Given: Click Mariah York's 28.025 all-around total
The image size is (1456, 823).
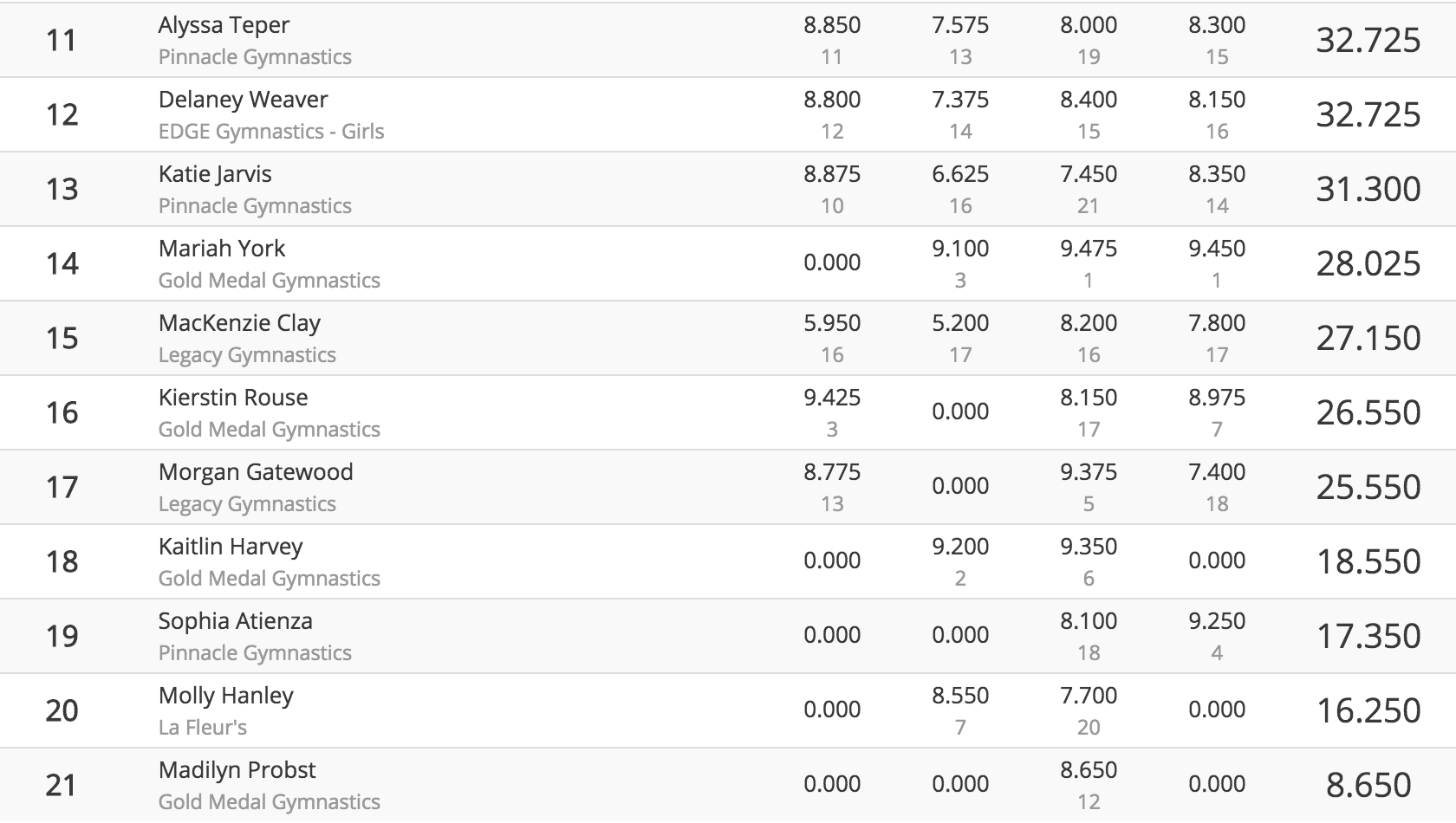Looking at the screenshot, I should coord(1368,263).
